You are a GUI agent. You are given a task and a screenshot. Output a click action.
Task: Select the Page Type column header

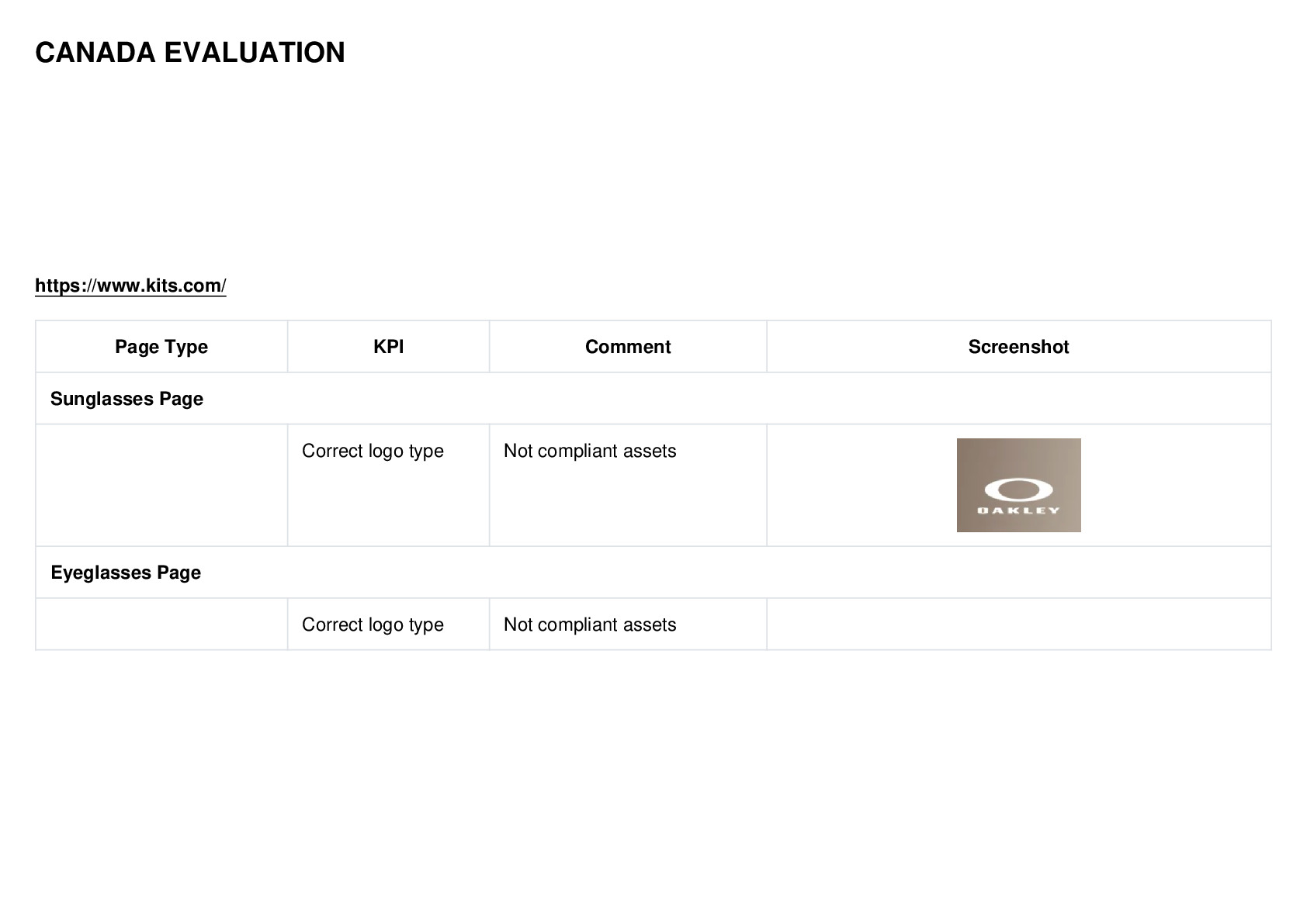[x=161, y=347]
